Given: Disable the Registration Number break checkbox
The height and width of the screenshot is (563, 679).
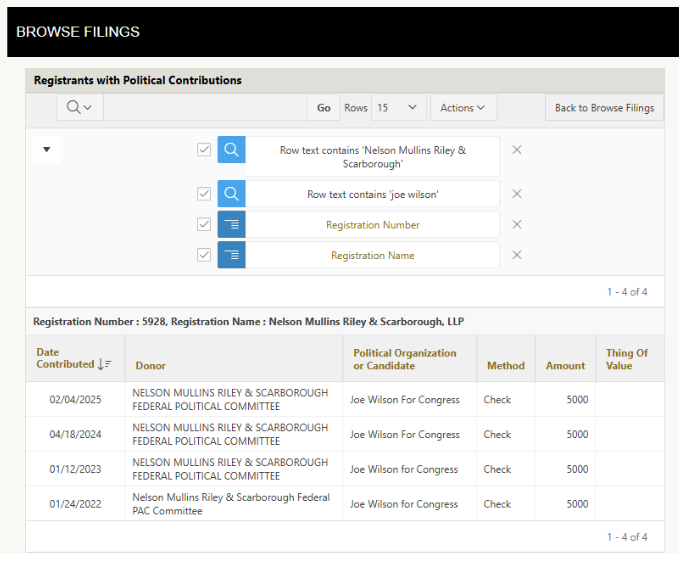Looking at the screenshot, I should [204, 225].
